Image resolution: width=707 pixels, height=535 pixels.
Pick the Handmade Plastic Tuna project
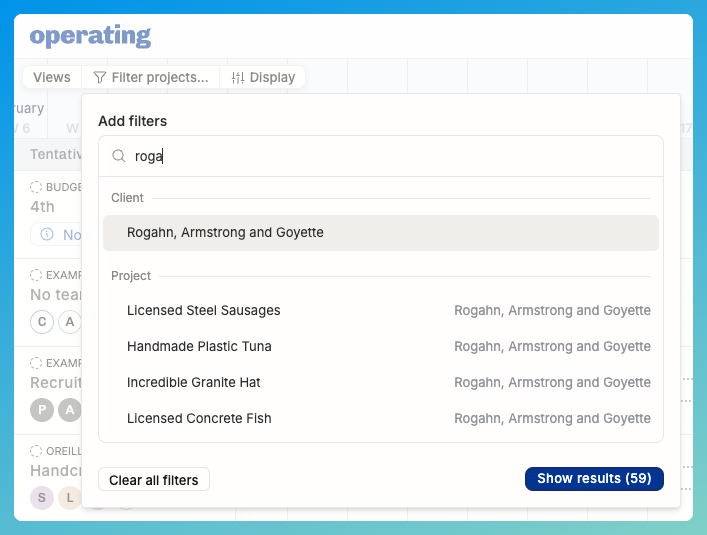(199, 346)
